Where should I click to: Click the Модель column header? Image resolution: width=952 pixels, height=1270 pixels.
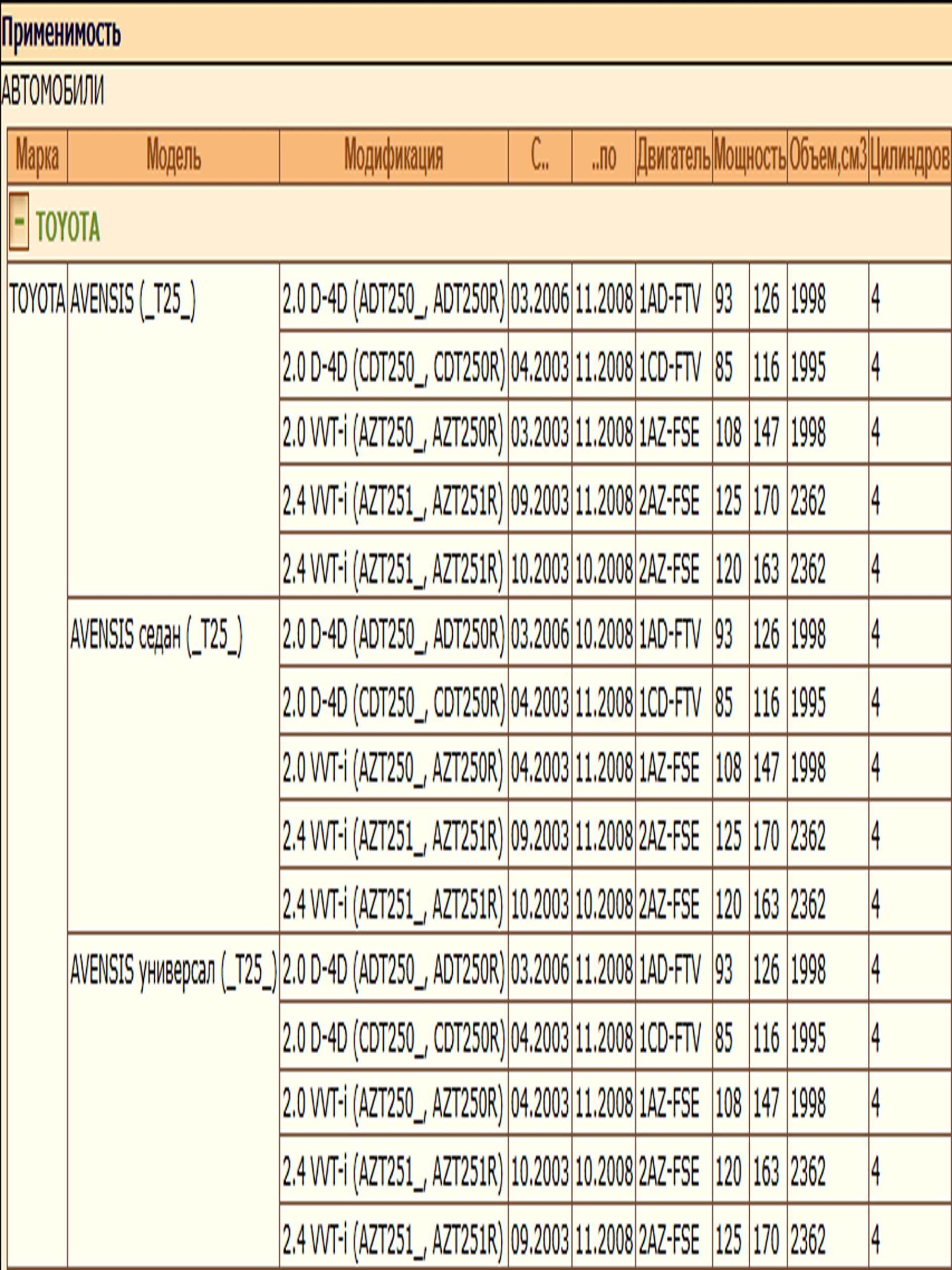coord(174,156)
